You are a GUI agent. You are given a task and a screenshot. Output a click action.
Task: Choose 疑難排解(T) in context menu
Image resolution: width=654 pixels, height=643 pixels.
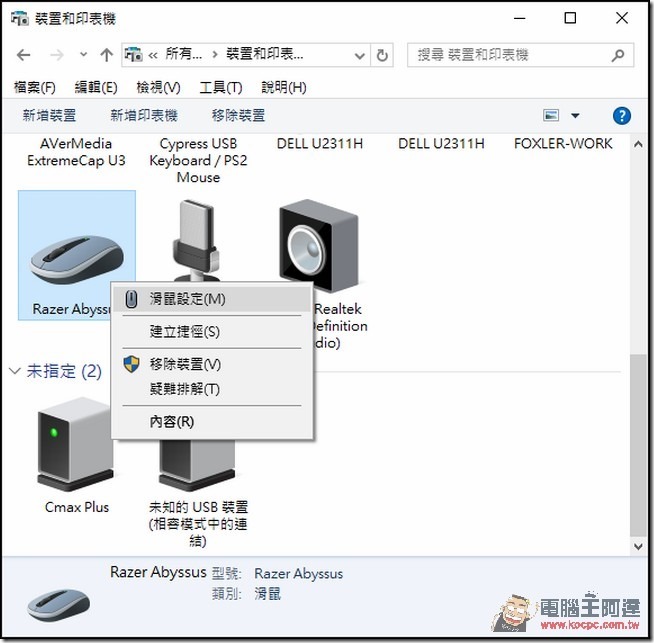[x=212, y=389]
